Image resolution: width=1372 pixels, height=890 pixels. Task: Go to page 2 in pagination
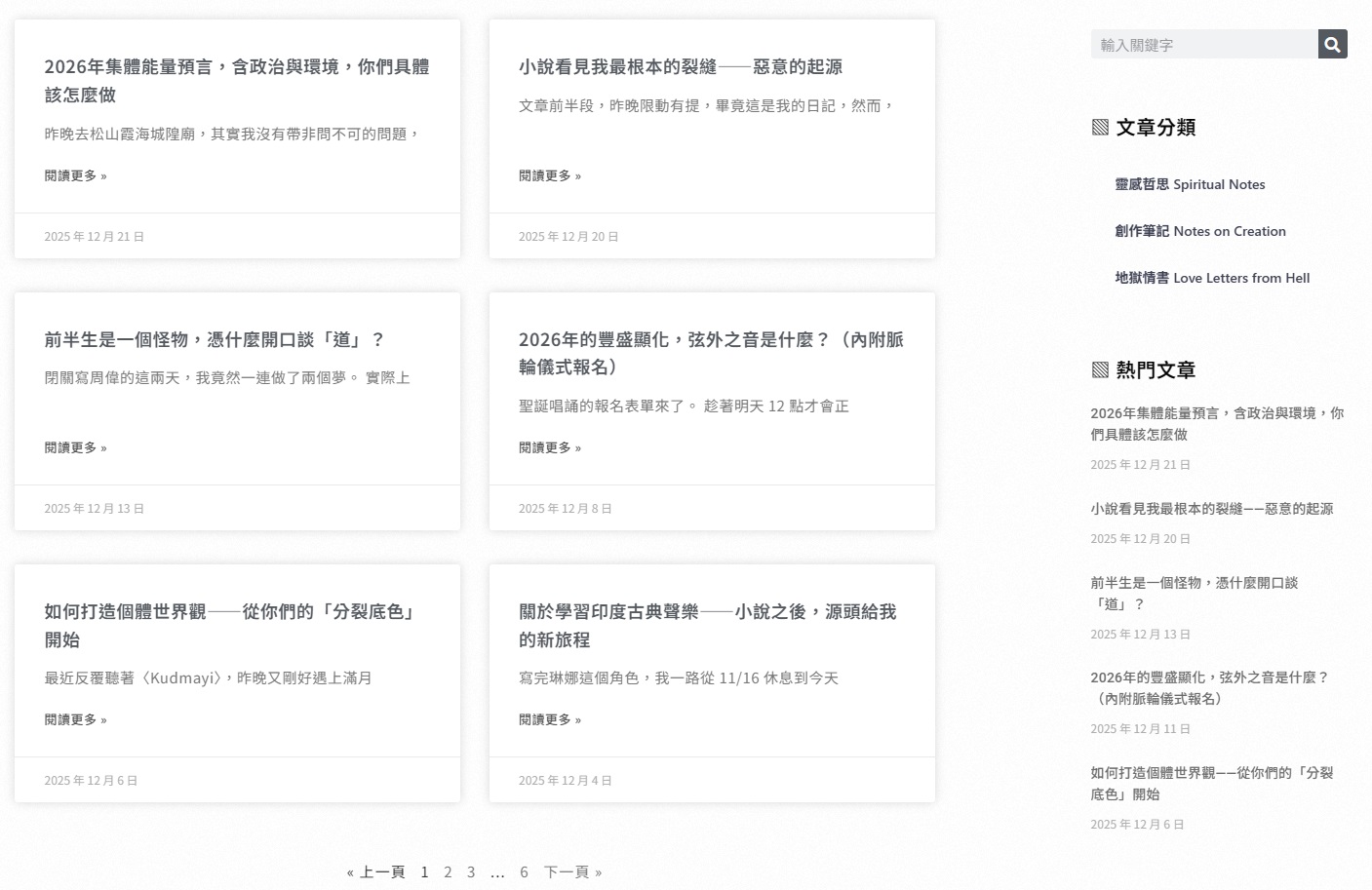tap(448, 871)
